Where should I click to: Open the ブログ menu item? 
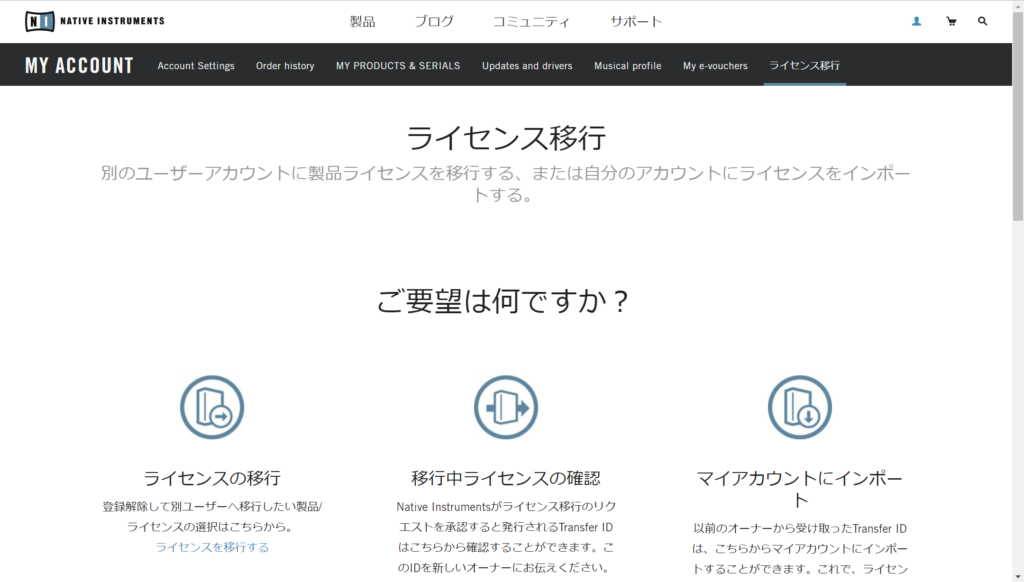click(434, 21)
